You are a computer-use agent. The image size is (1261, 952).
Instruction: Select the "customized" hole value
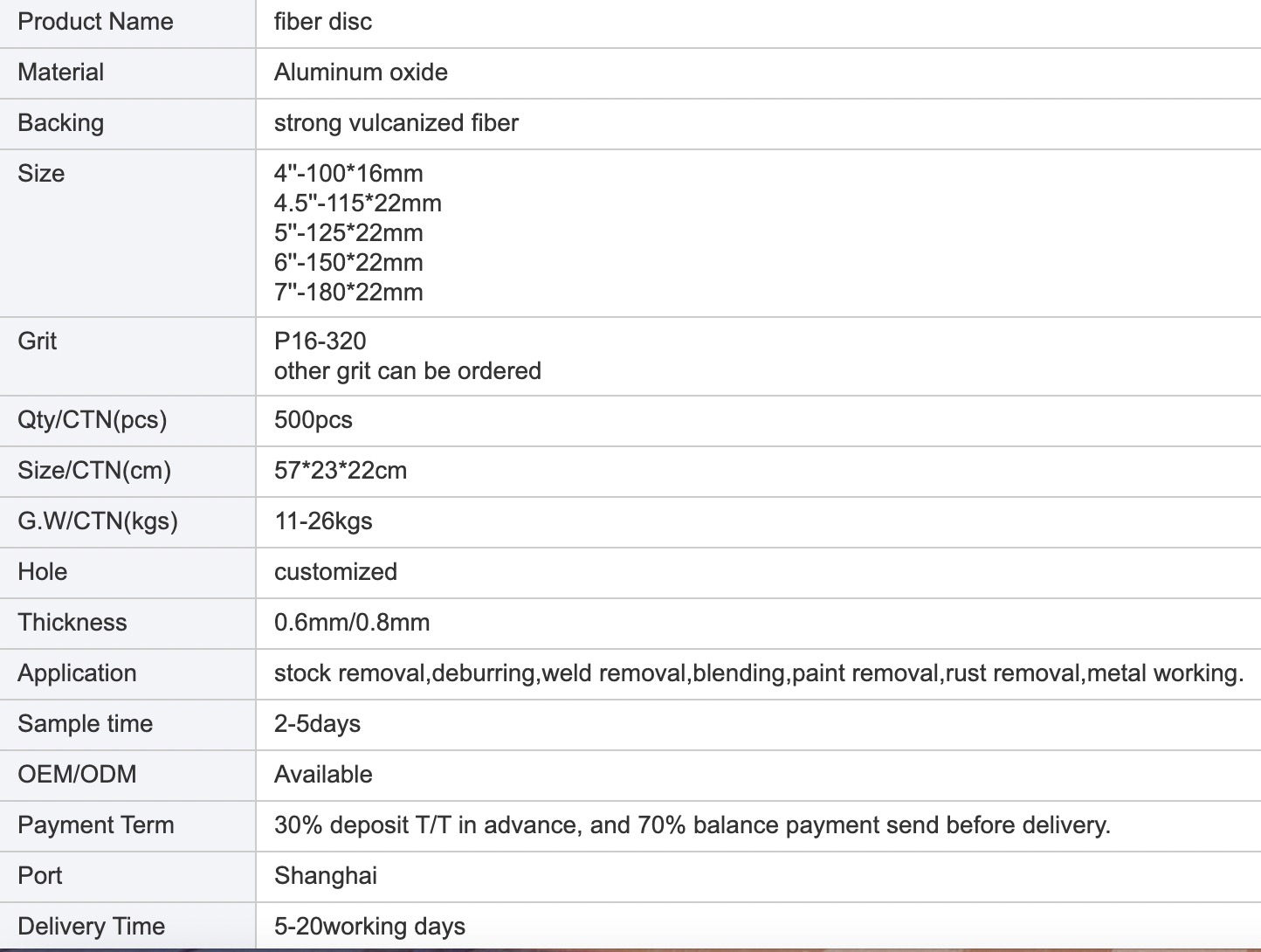[x=335, y=572]
